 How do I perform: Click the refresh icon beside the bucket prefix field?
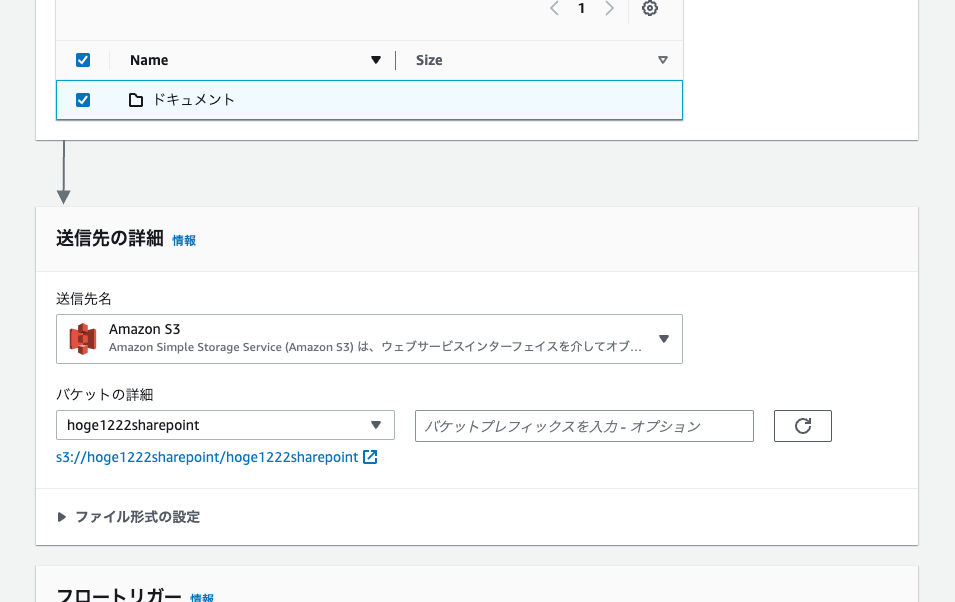[802, 425]
